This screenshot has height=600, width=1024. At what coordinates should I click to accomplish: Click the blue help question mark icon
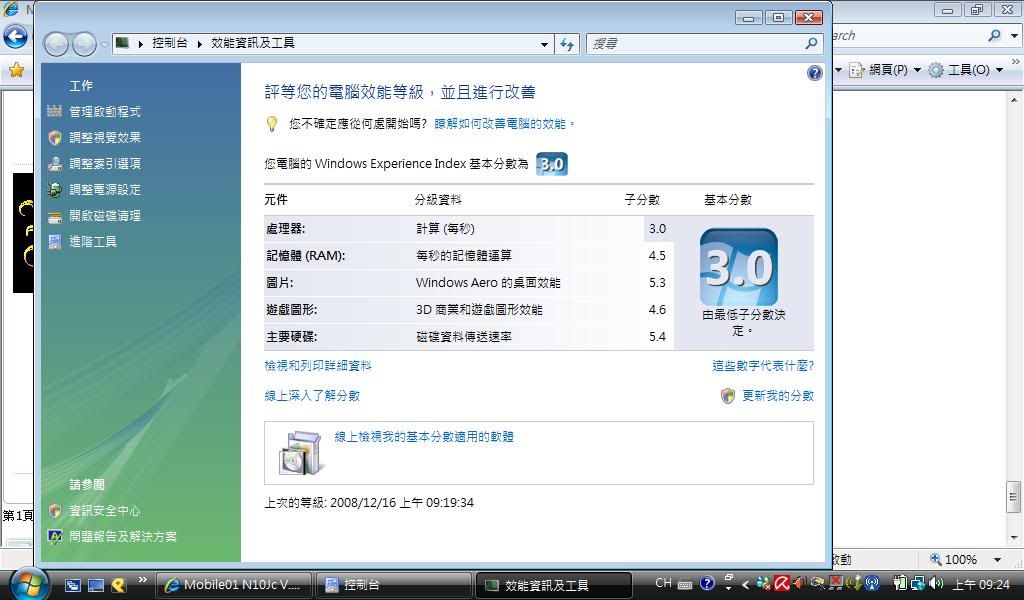click(x=814, y=73)
